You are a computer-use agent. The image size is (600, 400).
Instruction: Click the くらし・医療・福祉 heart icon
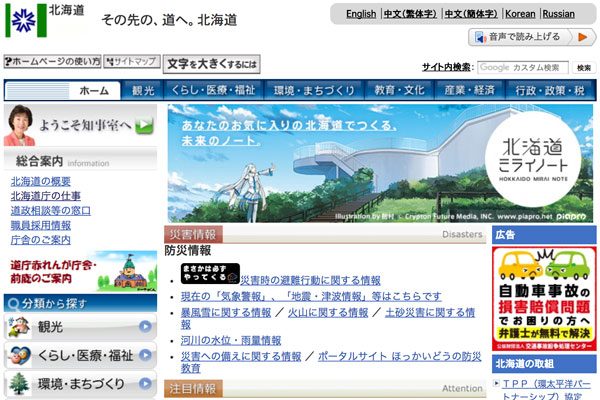pos(19,355)
